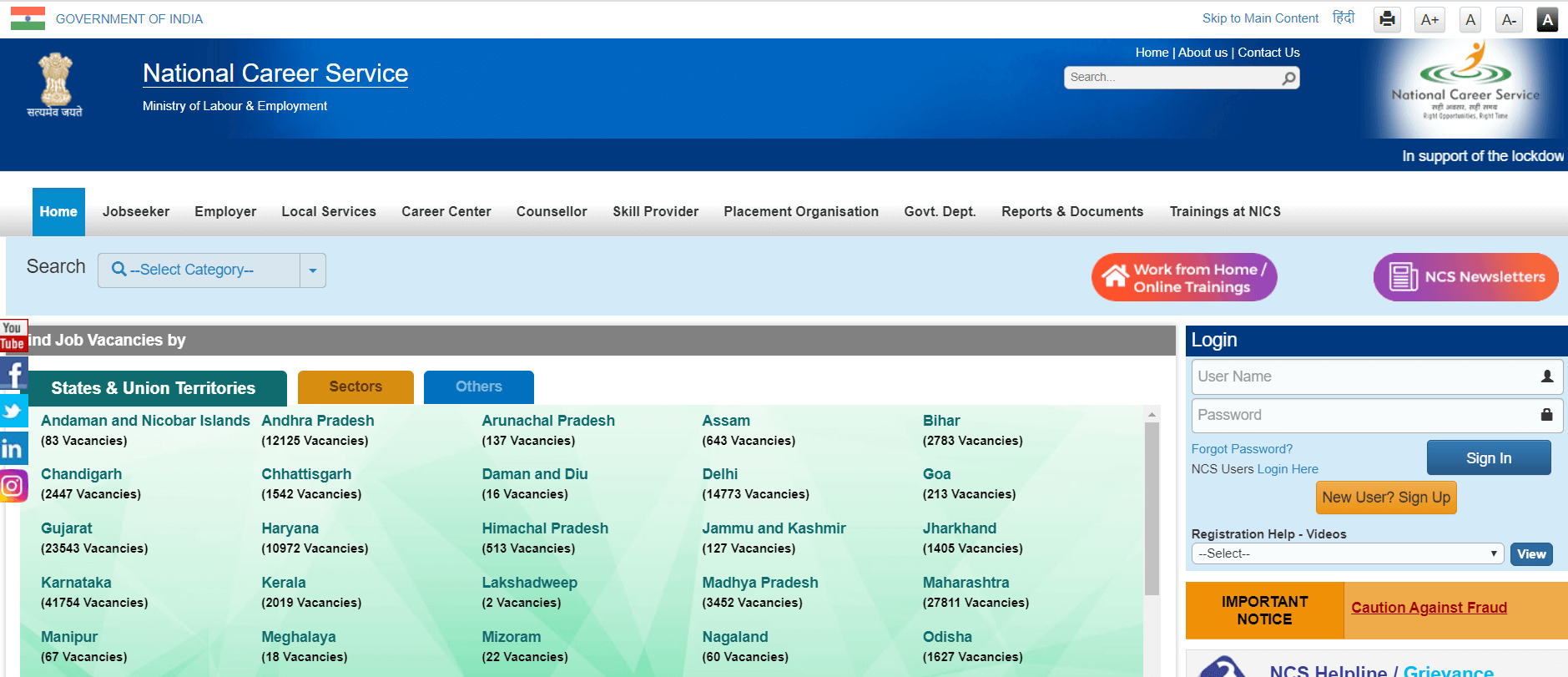Open the Facebook social icon

pyautogui.click(x=13, y=373)
